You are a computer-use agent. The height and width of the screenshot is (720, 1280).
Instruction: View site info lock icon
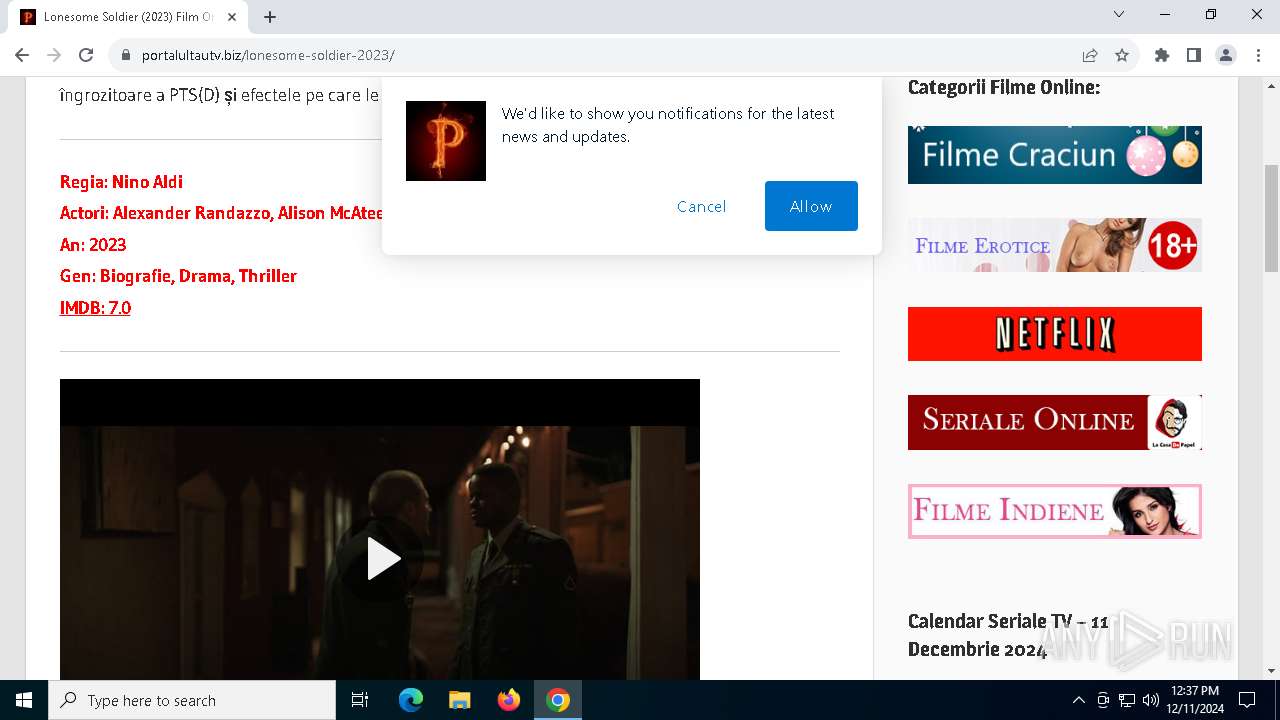[x=126, y=56]
